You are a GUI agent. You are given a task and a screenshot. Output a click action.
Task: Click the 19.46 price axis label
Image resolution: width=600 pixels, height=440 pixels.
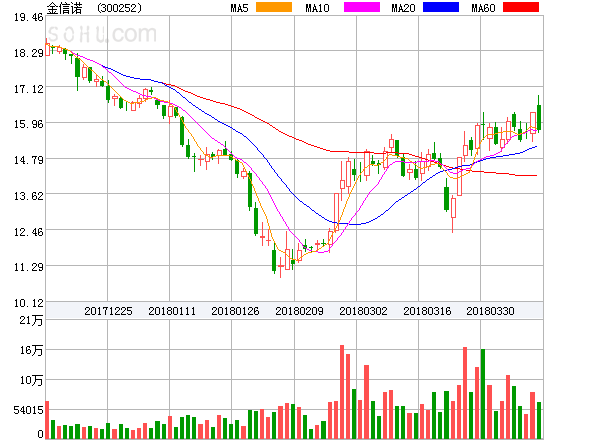[29, 17]
